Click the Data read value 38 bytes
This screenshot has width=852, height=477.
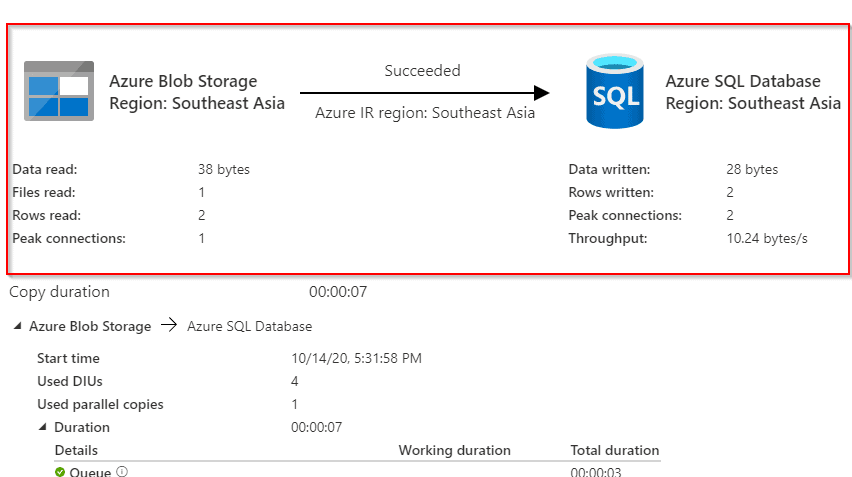pos(224,170)
